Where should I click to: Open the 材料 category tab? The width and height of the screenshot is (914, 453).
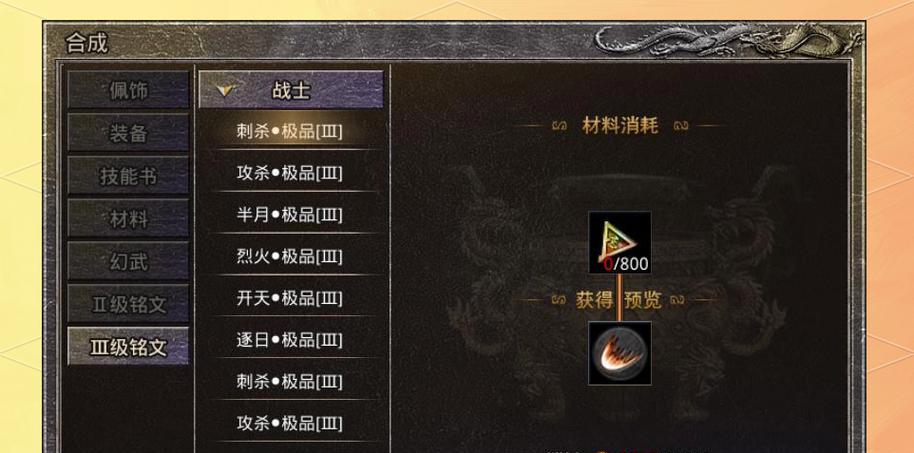pos(128,219)
